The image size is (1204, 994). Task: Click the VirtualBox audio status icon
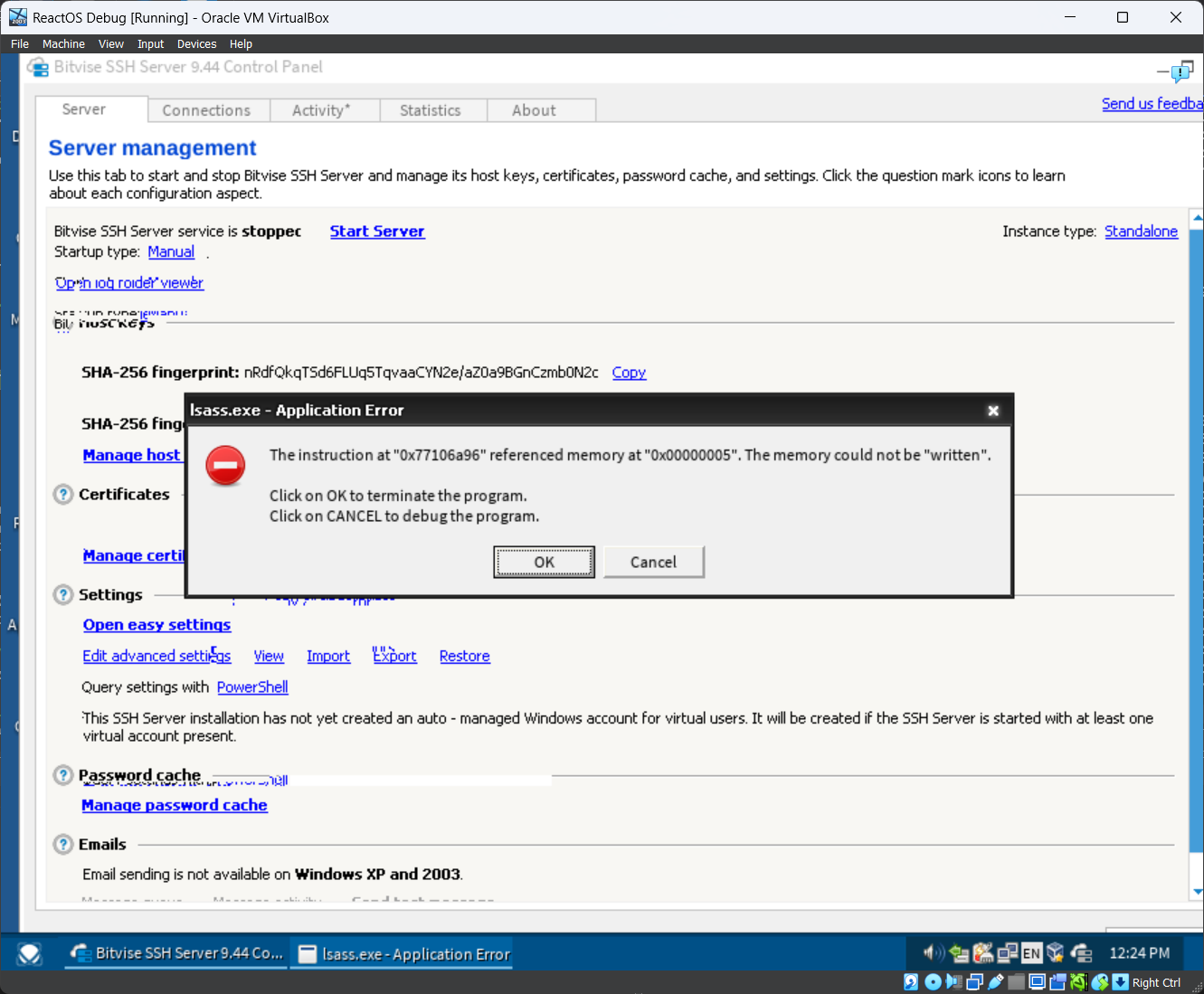coord(953,982)
